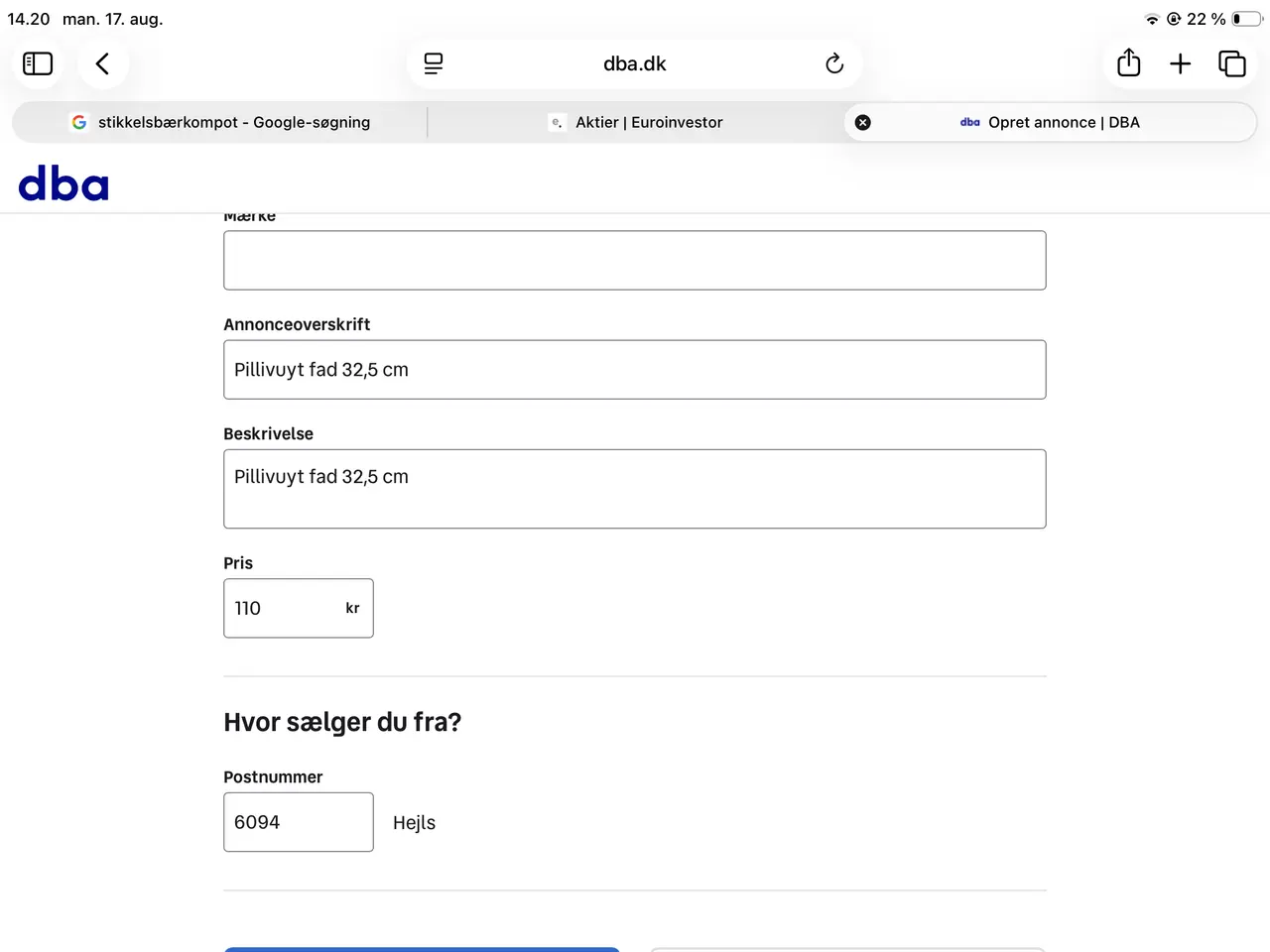The height and width of the screenshot is (952, 1270).
Task: Check the battery status icon
Action: (1247, 19)
